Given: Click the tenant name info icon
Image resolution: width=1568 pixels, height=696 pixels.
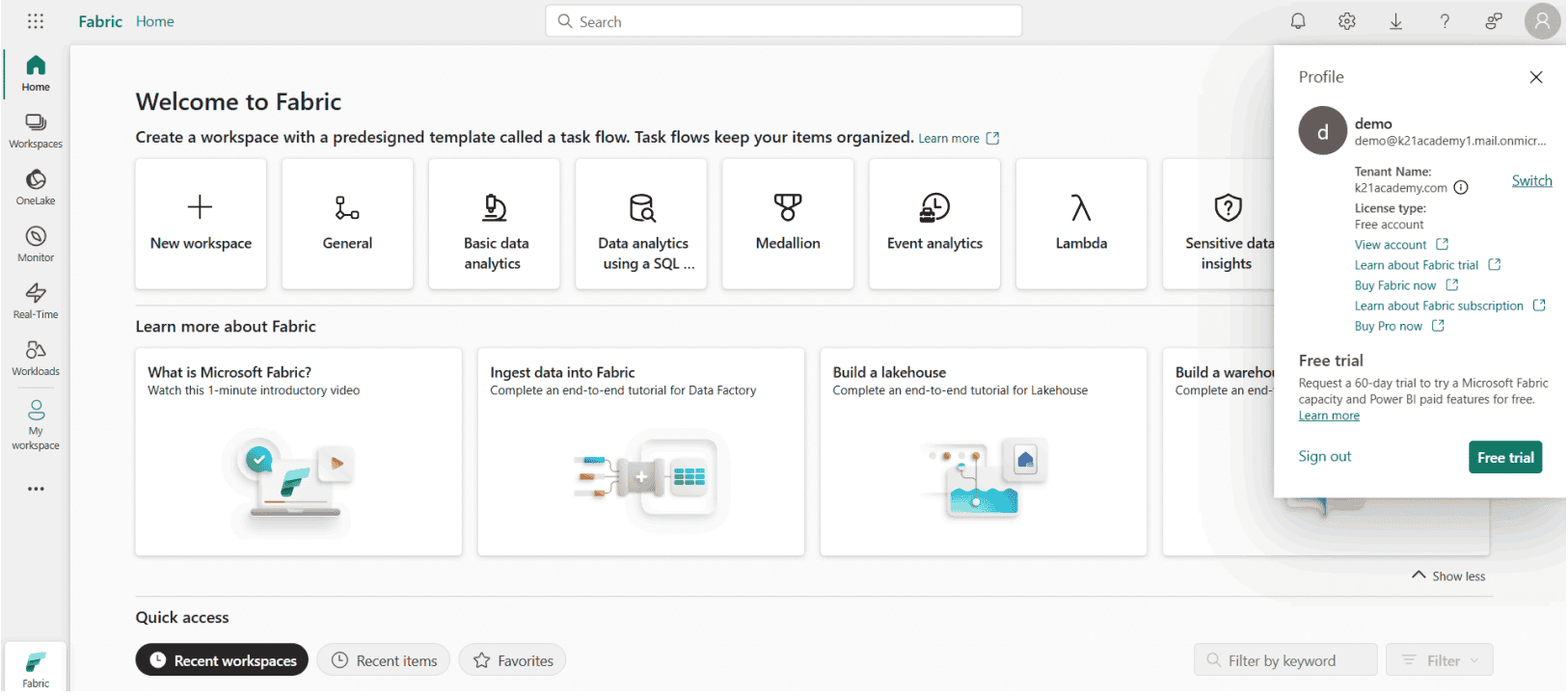Looking at the screenshot, I should pyautogui.click(x=1461, y=188).
